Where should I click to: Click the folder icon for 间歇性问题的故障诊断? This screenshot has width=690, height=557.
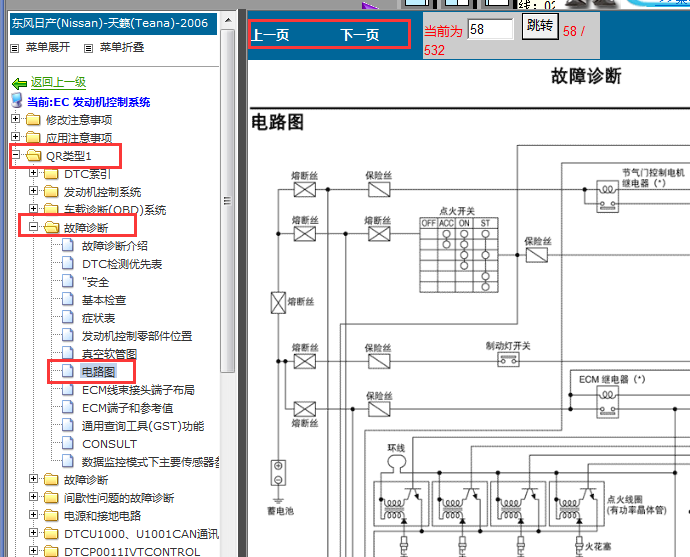point(51,498)
